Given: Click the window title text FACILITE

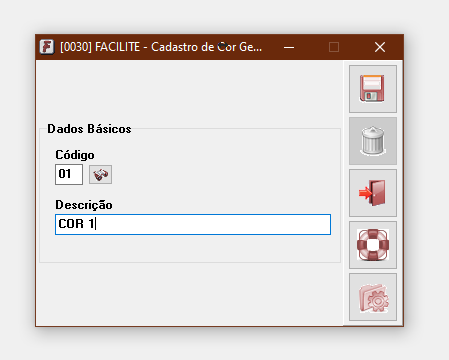Looking at the screenshot, I should coord(117,47).
